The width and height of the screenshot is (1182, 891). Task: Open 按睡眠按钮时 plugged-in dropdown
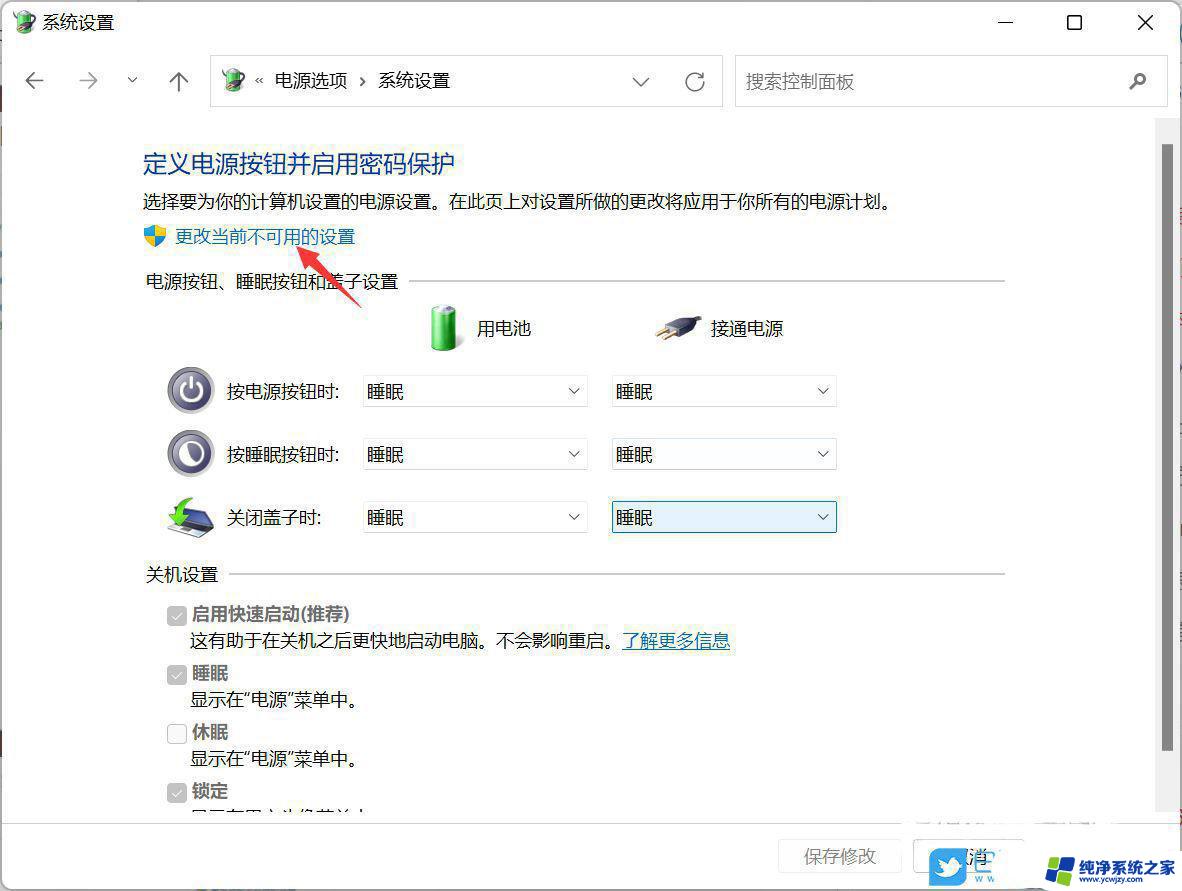[723, 455]
